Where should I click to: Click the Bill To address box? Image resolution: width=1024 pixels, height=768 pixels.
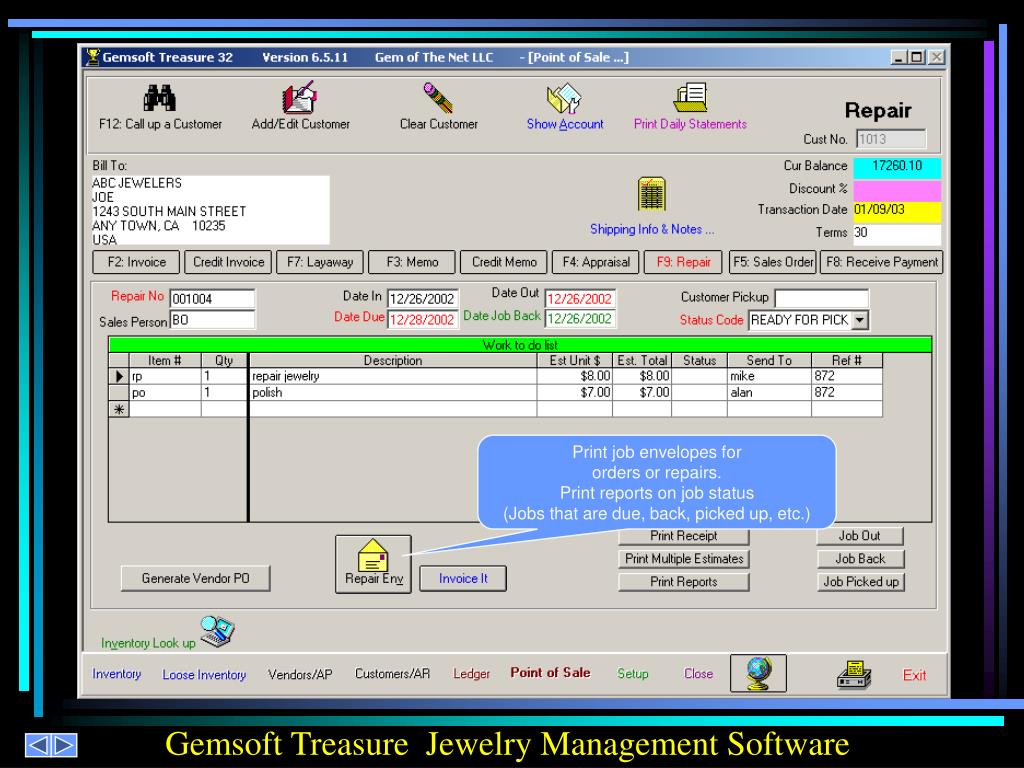(x=210, y=210)
